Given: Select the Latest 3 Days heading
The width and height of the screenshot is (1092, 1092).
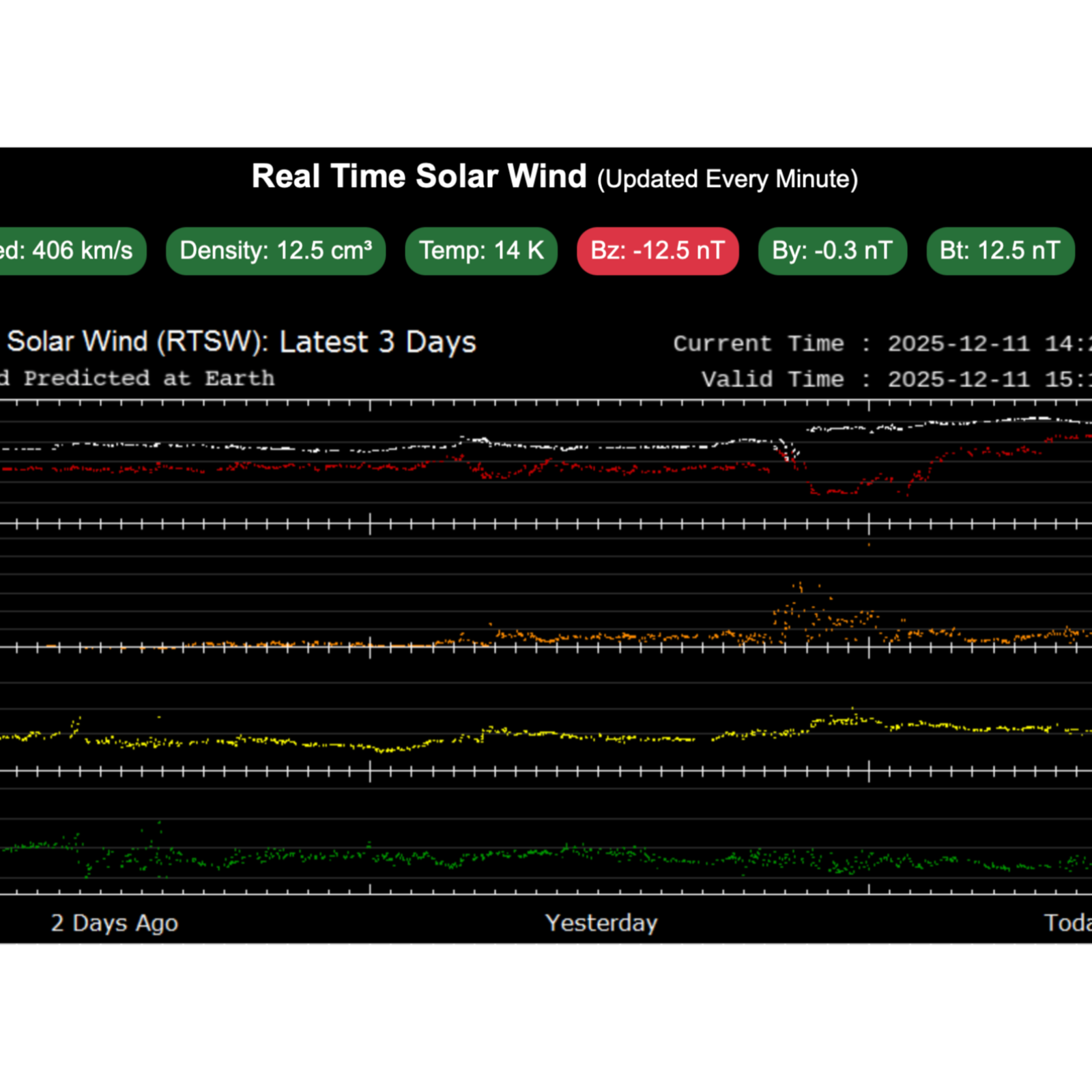Looking at the screenshot, I should [x=377, y=341].
